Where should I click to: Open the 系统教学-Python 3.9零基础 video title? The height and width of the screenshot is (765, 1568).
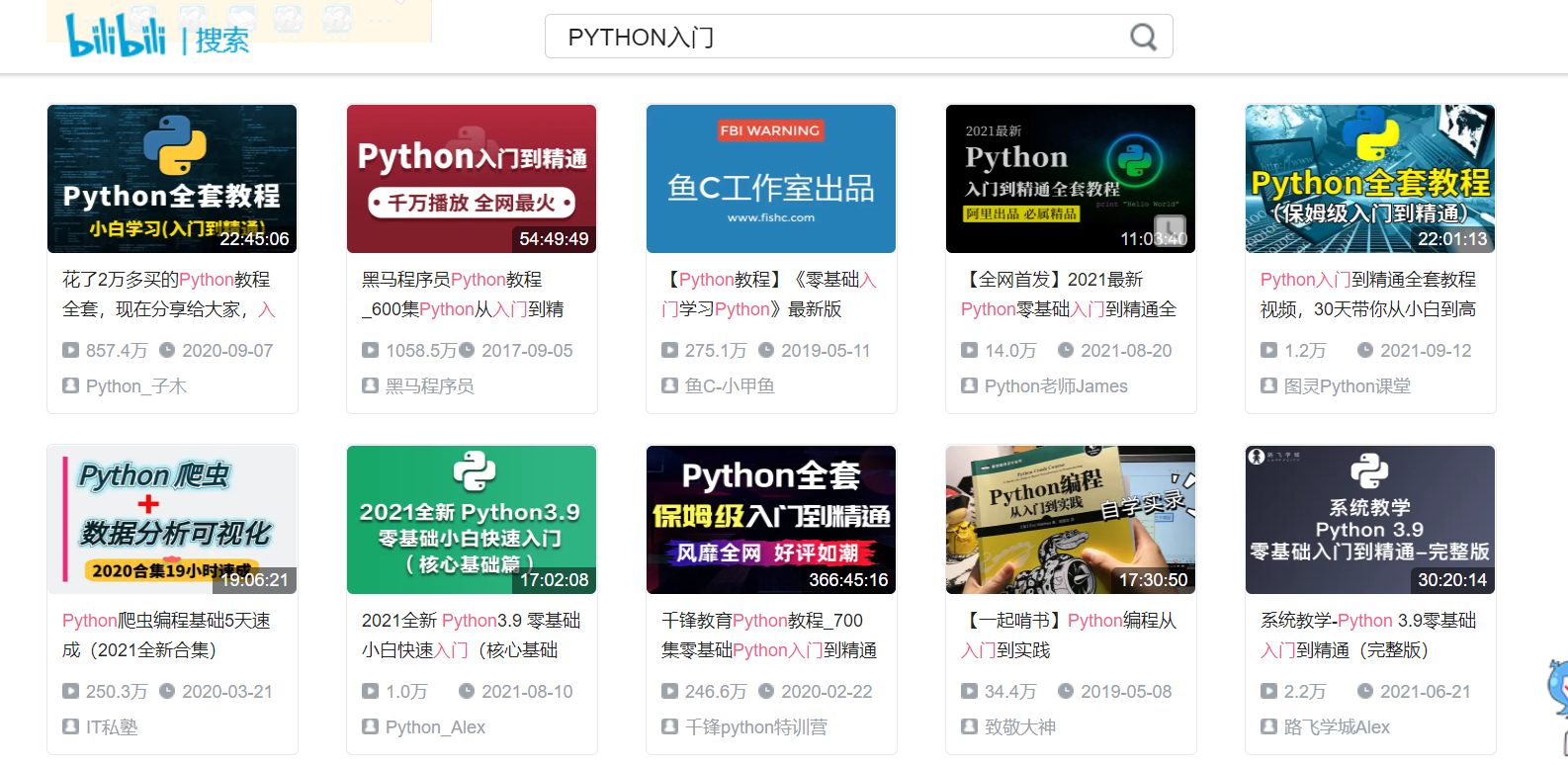pyautogui.click(x=1368, y=636)
